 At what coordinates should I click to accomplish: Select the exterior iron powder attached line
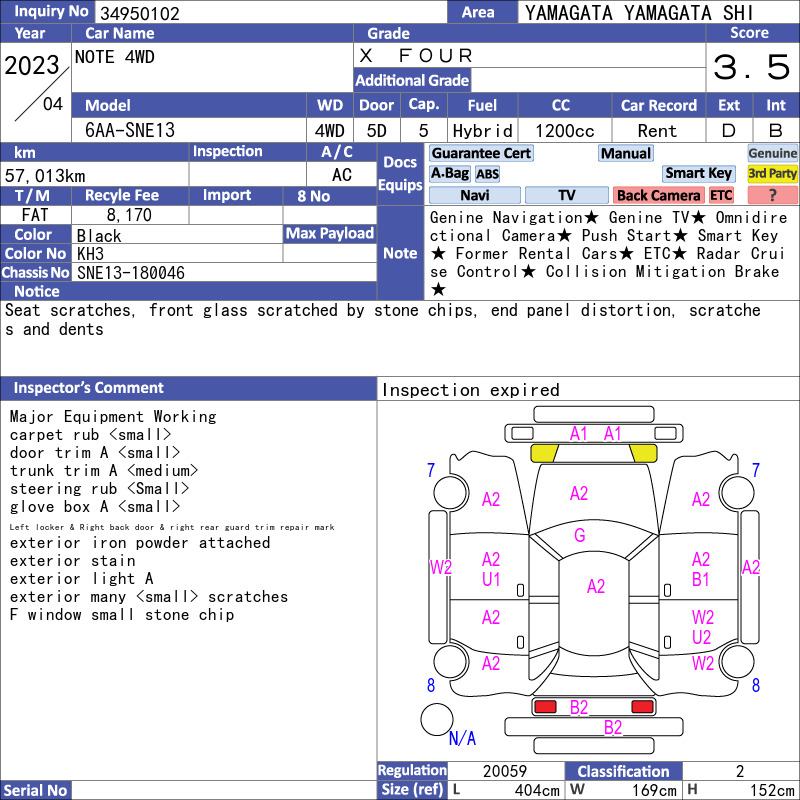pyautogui.click(x=140, y=542)
